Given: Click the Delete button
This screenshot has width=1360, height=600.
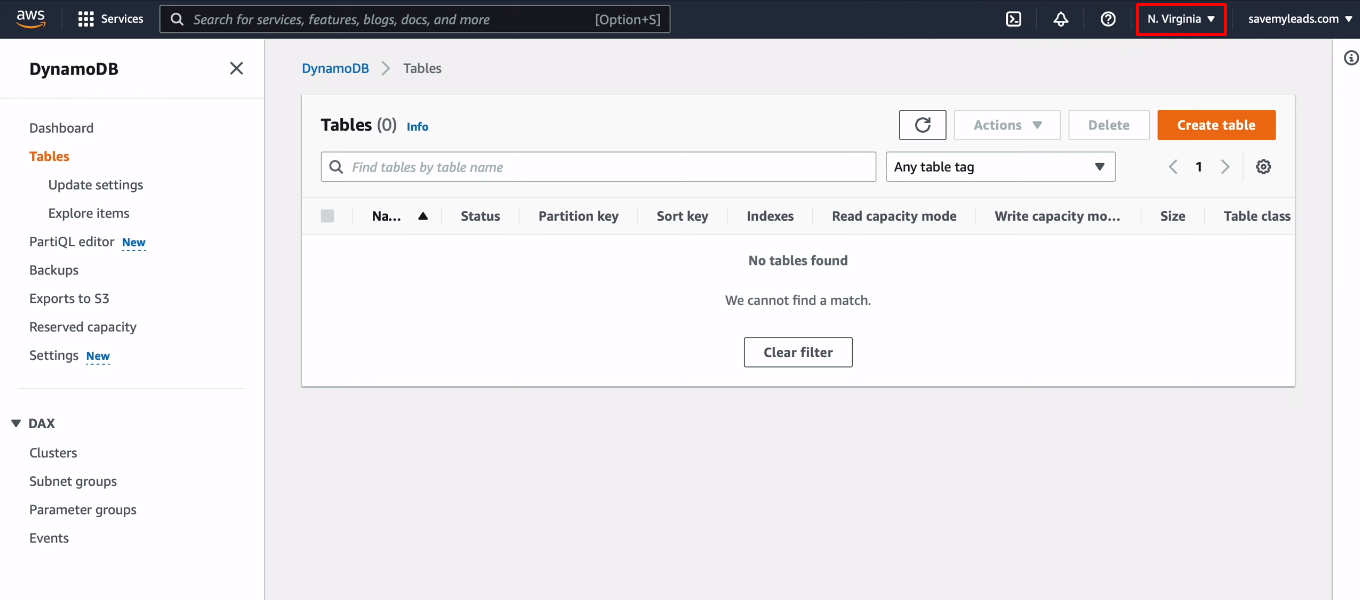Looking at the screenshot, I should pos(1109,125).
